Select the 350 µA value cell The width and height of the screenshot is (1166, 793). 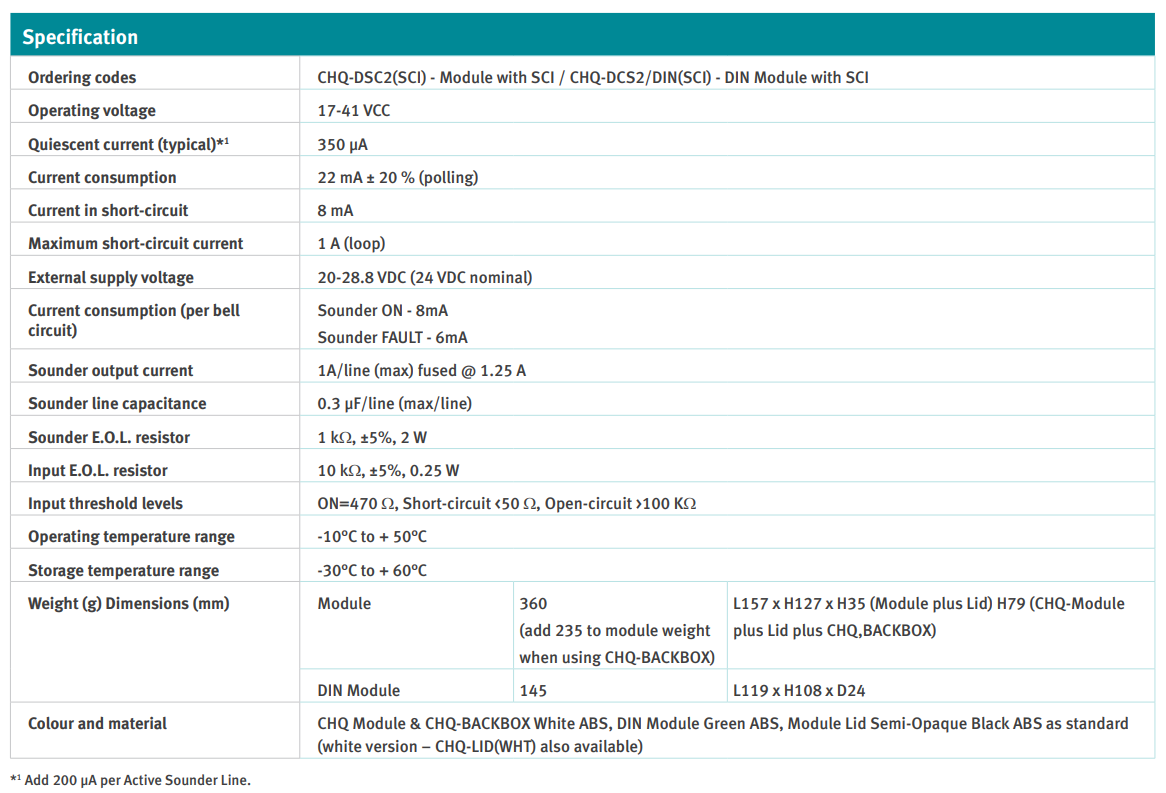click(x=342, y=144)
